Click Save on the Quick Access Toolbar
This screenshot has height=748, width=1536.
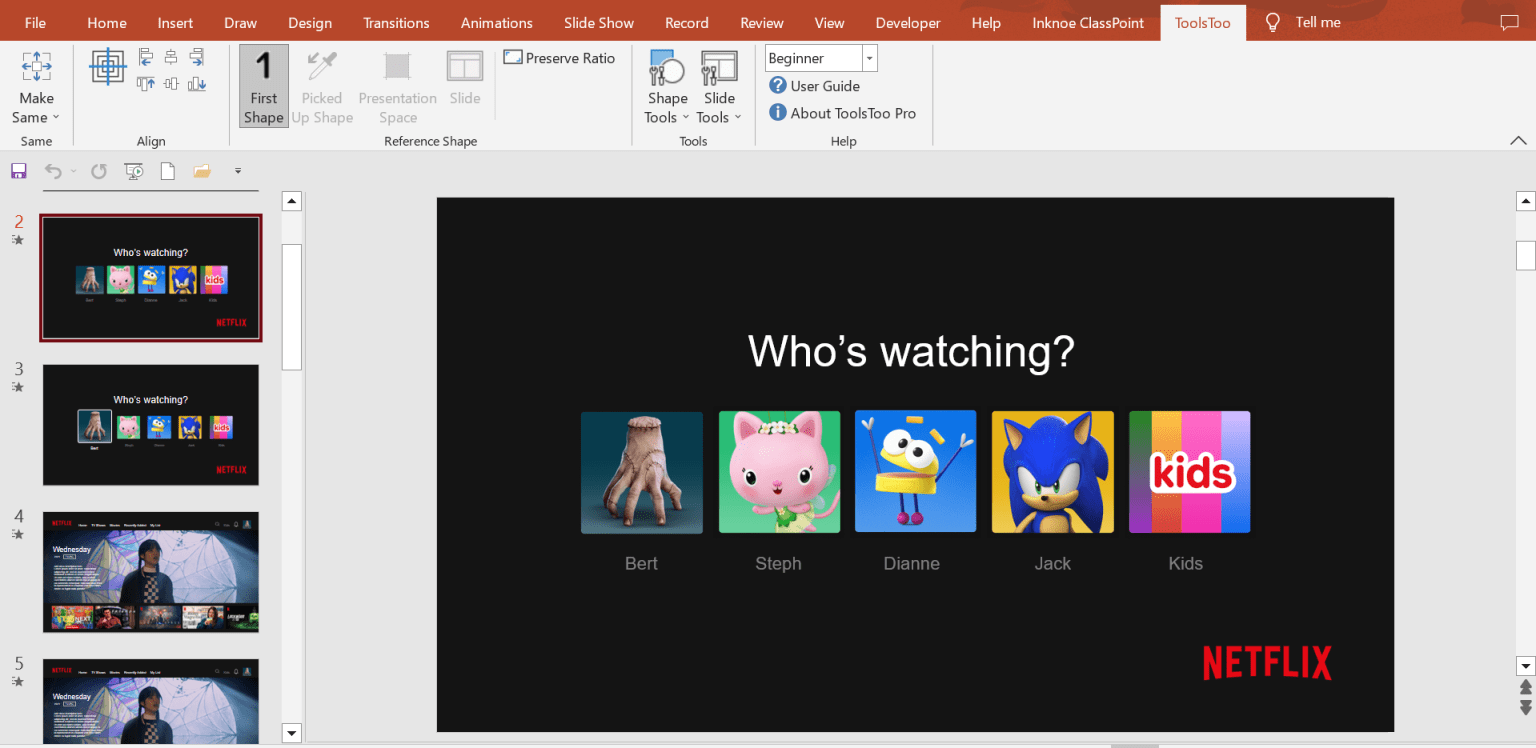point(19,170)
